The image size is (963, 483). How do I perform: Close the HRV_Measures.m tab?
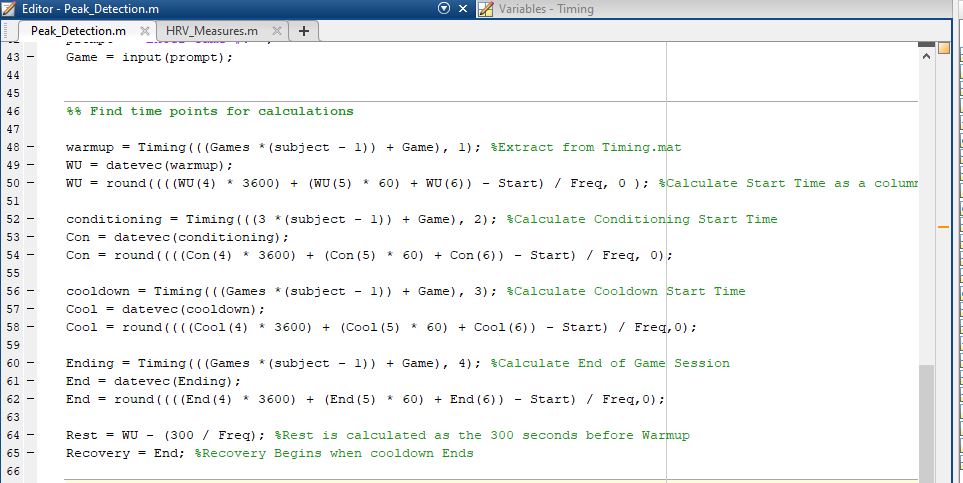point(276,31)
